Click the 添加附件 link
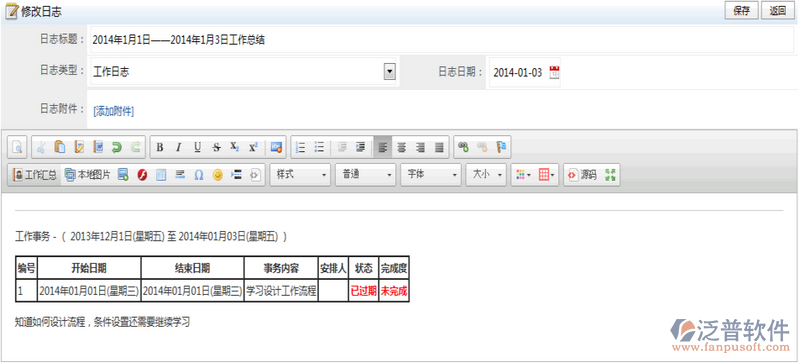Screen dimensions: 800x363 [x=113, y=111]
